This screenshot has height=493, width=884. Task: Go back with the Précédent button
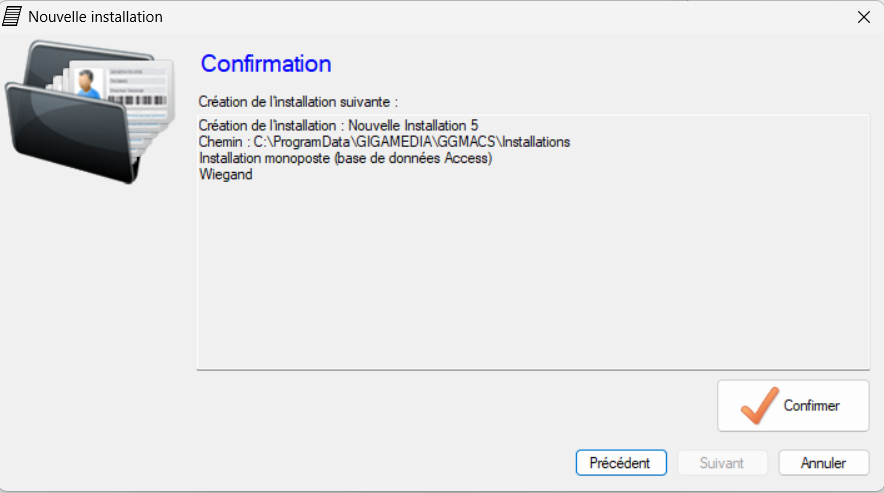pyautogui.click(x=621, y=463)
